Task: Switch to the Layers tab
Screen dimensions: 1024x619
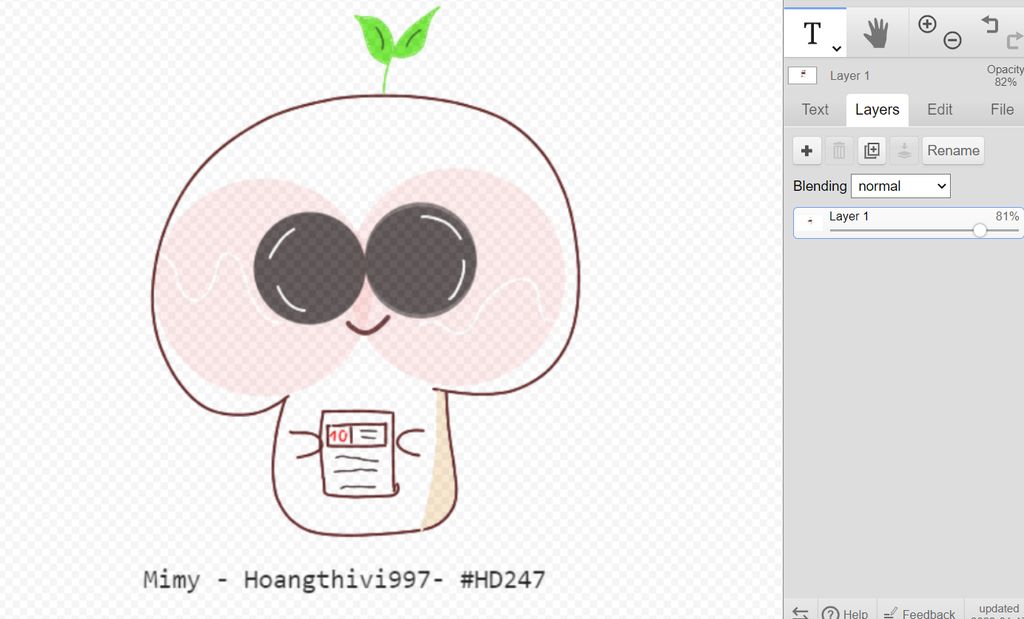Action: click(x=877, y=110)
